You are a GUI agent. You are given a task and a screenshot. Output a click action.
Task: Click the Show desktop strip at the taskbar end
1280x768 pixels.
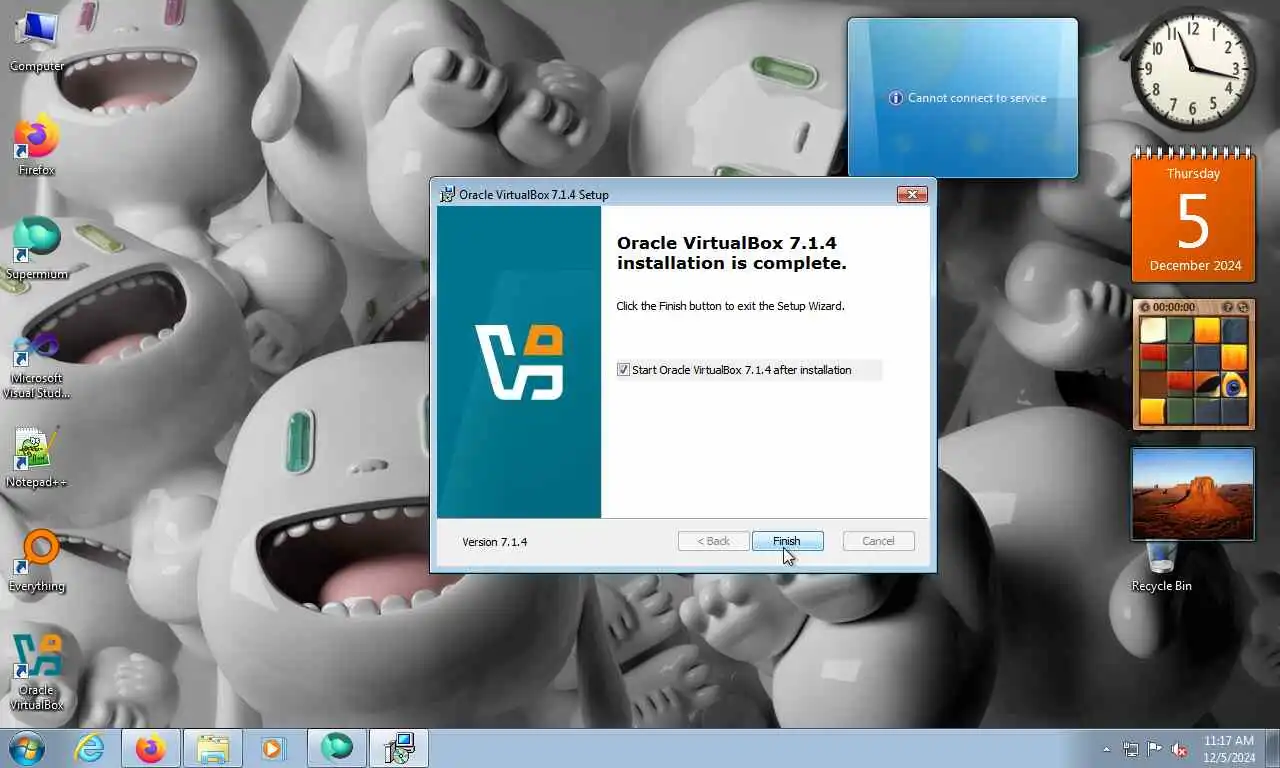[1272, 749]
